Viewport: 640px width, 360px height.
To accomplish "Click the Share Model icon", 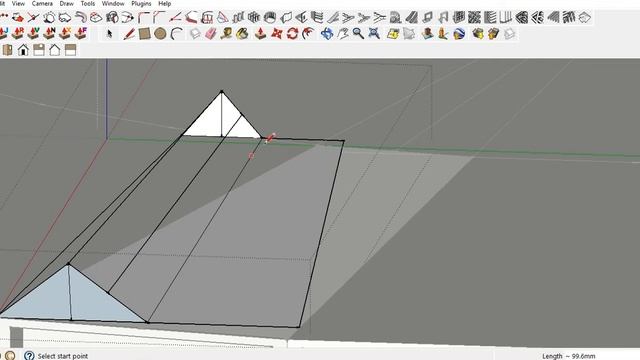I will tap(493, 33).
